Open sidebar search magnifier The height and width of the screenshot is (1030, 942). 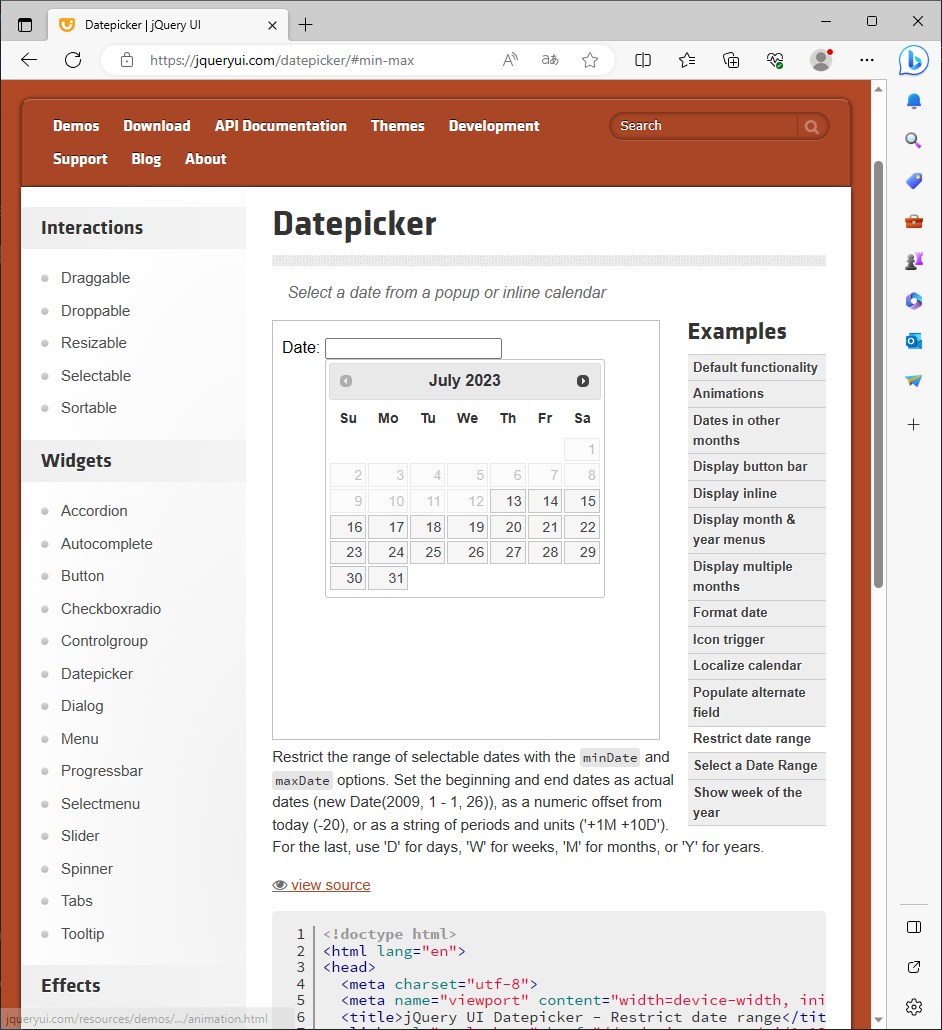point(914,140)
